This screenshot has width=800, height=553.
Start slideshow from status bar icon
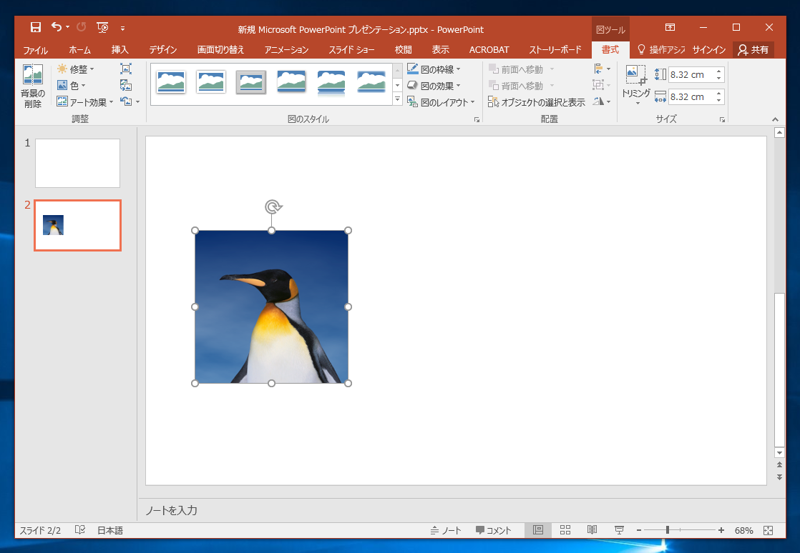(619, 530)
